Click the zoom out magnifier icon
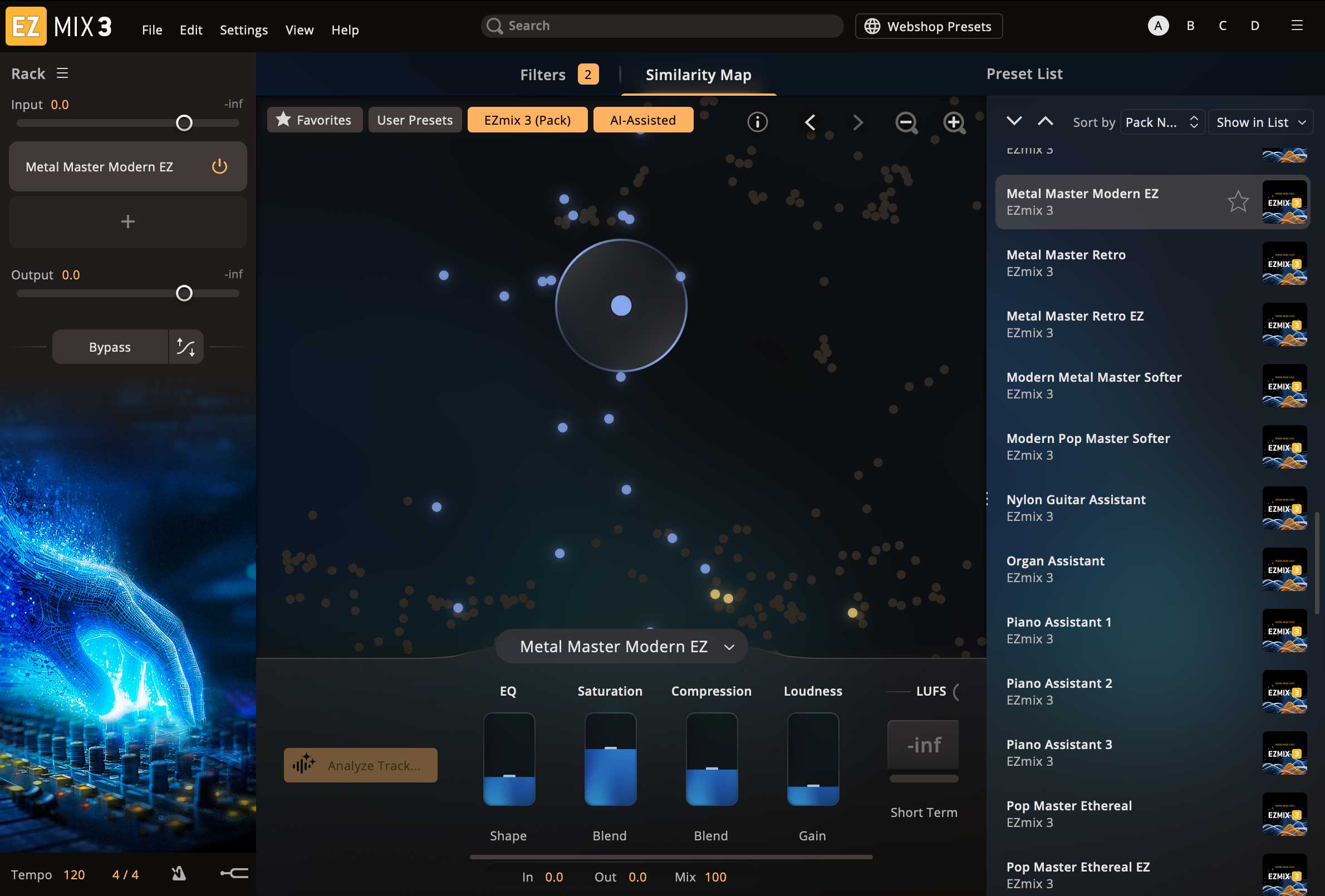This screenshot has height=896, width=1325. pos(905,122)
